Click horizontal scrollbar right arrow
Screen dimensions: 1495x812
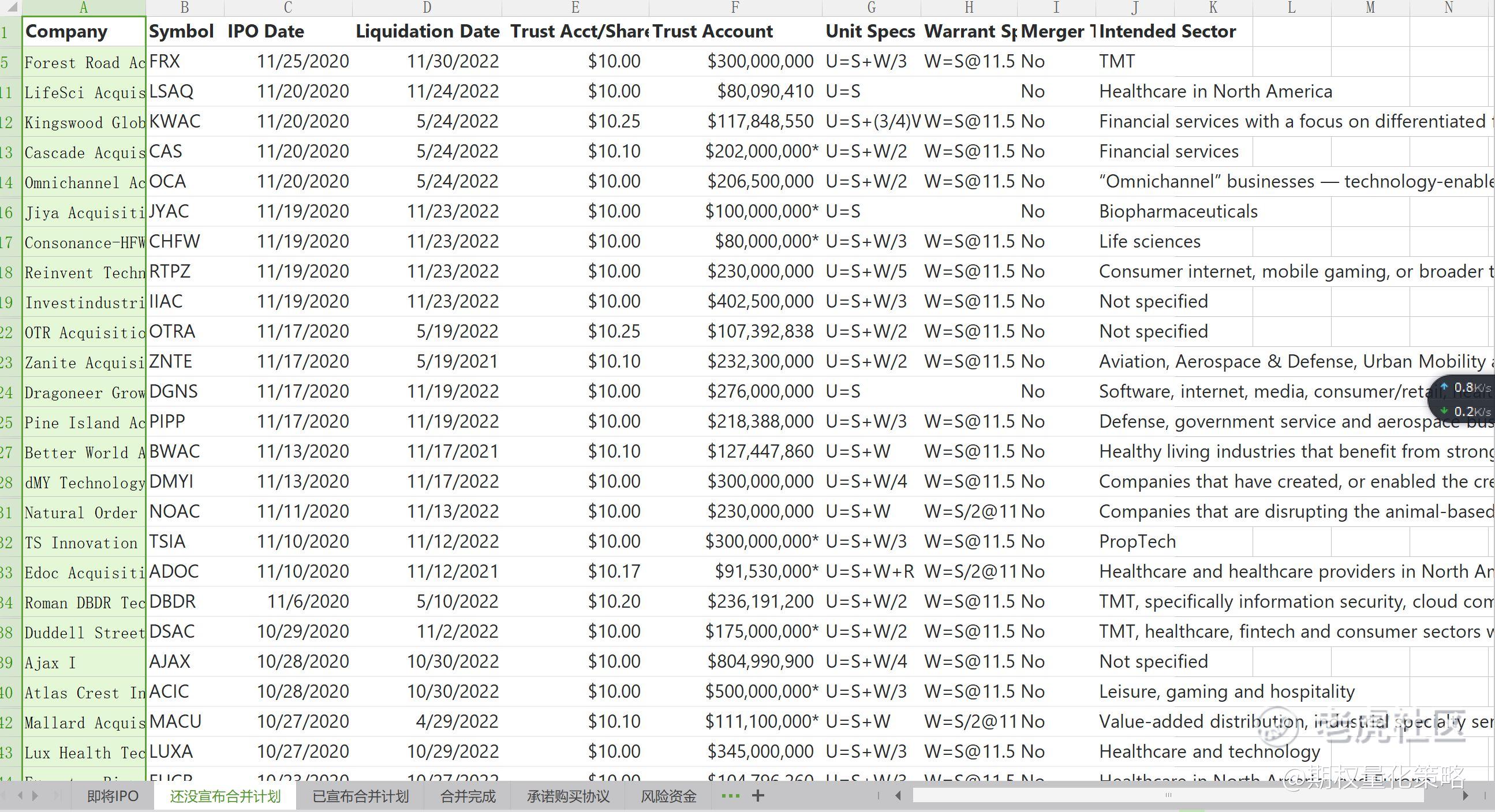click(1466, 796)
